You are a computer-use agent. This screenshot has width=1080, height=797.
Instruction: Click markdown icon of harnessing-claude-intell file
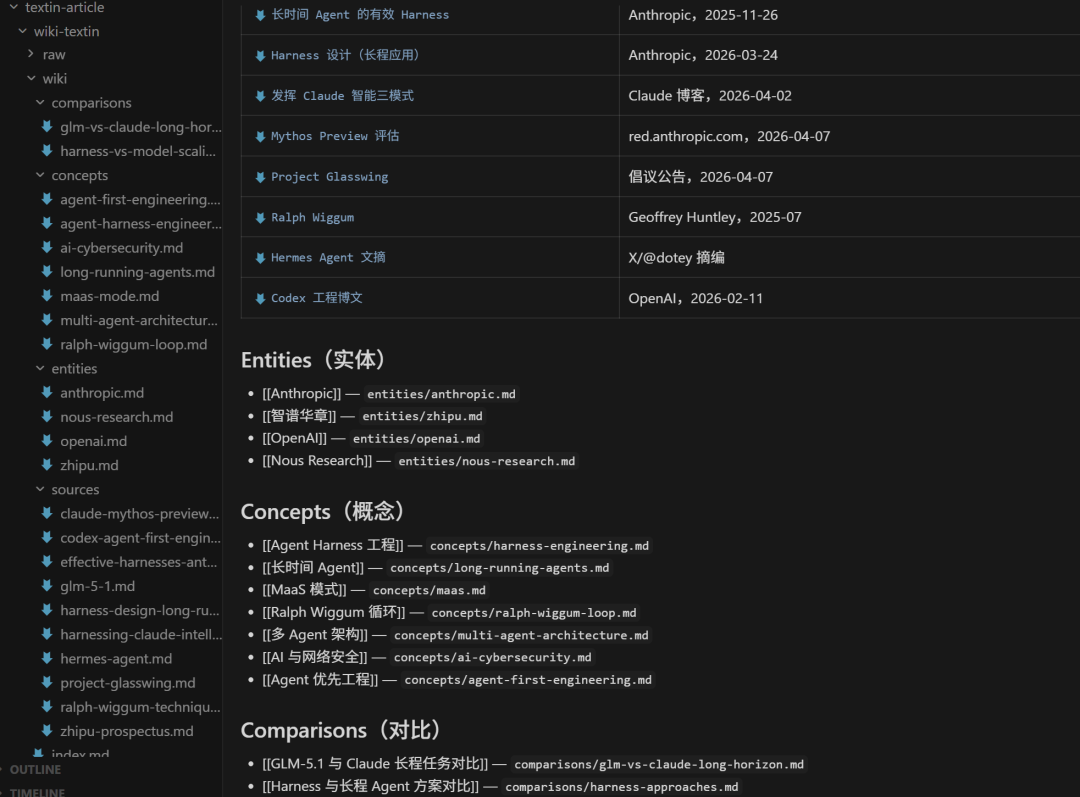point(47,634)
